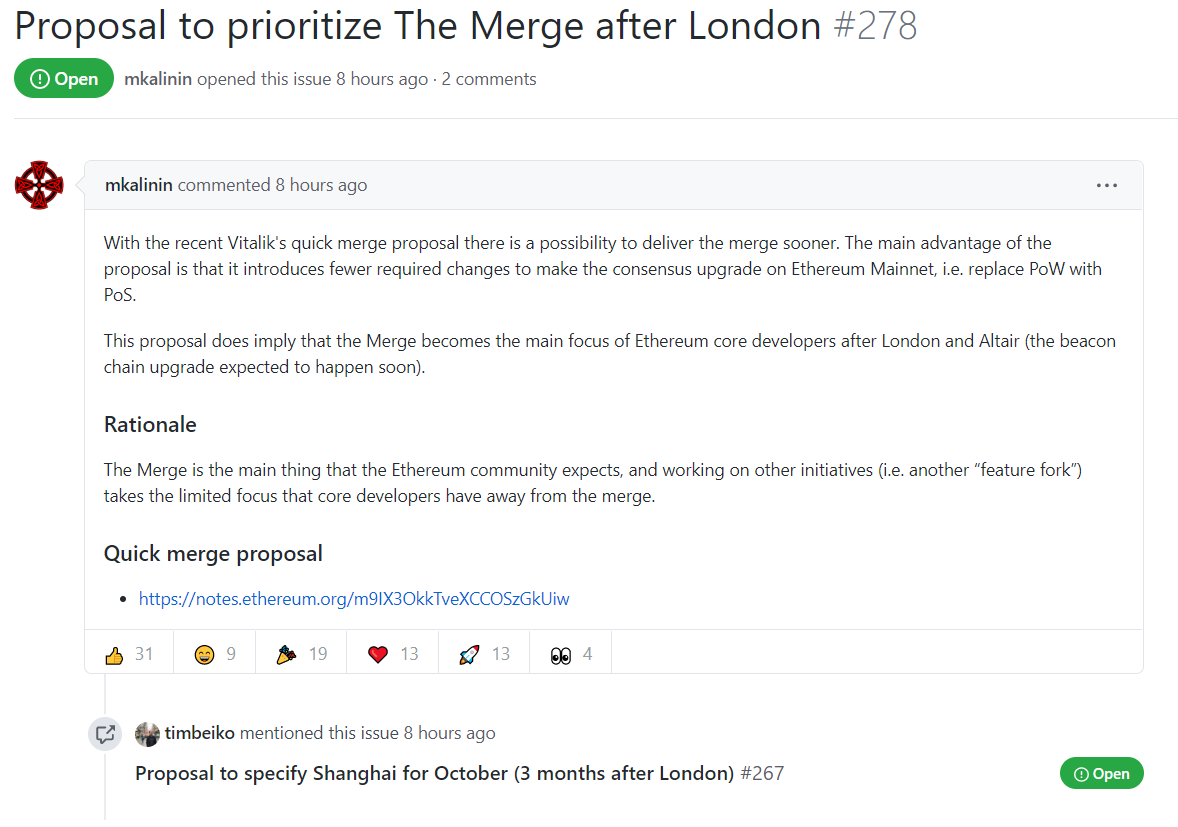Open the Shanghai for October proposal issue
The width and height of the screenshot is (1178, 827).
434,773
